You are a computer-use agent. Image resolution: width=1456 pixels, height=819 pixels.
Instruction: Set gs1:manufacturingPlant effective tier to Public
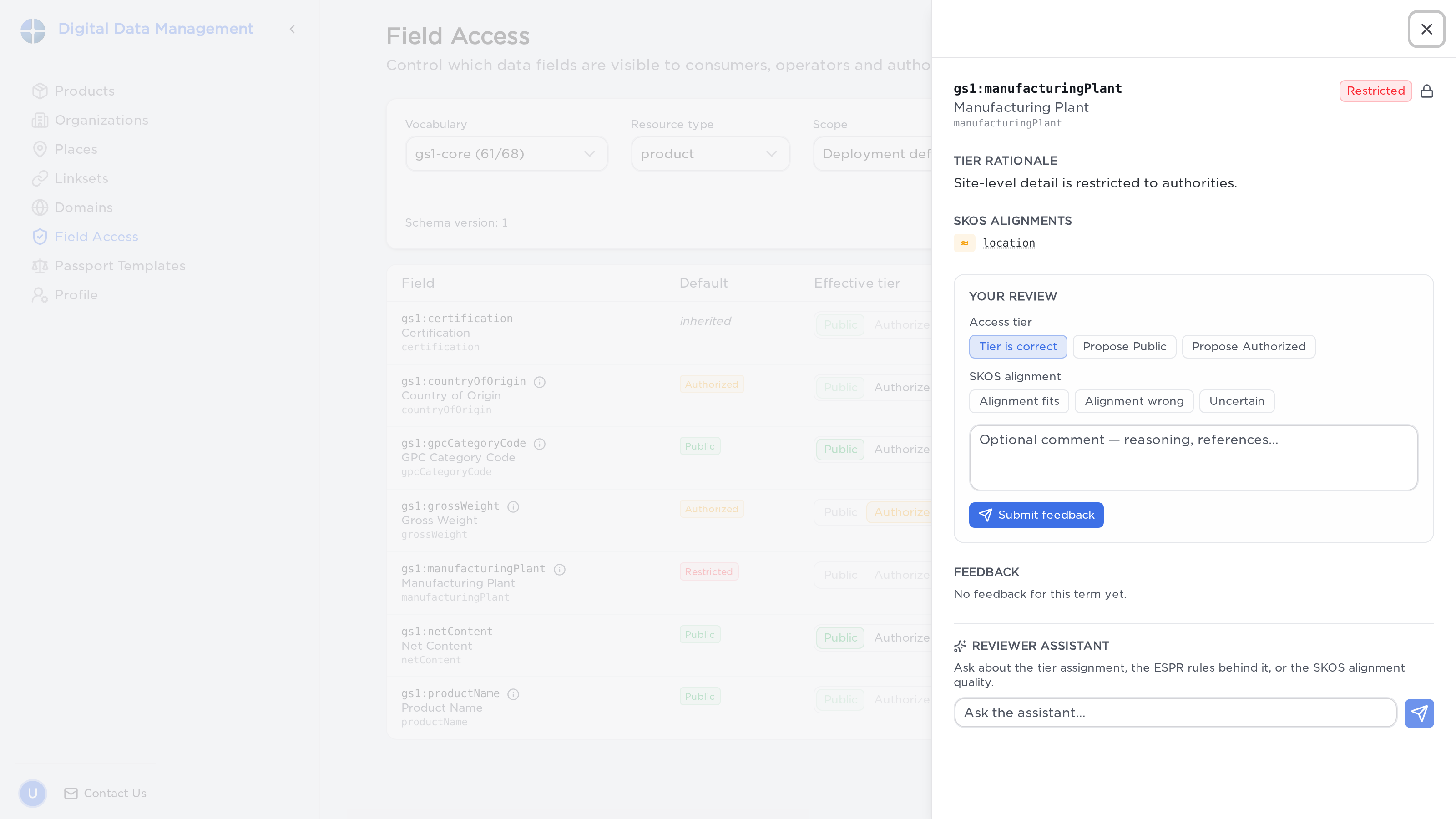pos(840,575)
